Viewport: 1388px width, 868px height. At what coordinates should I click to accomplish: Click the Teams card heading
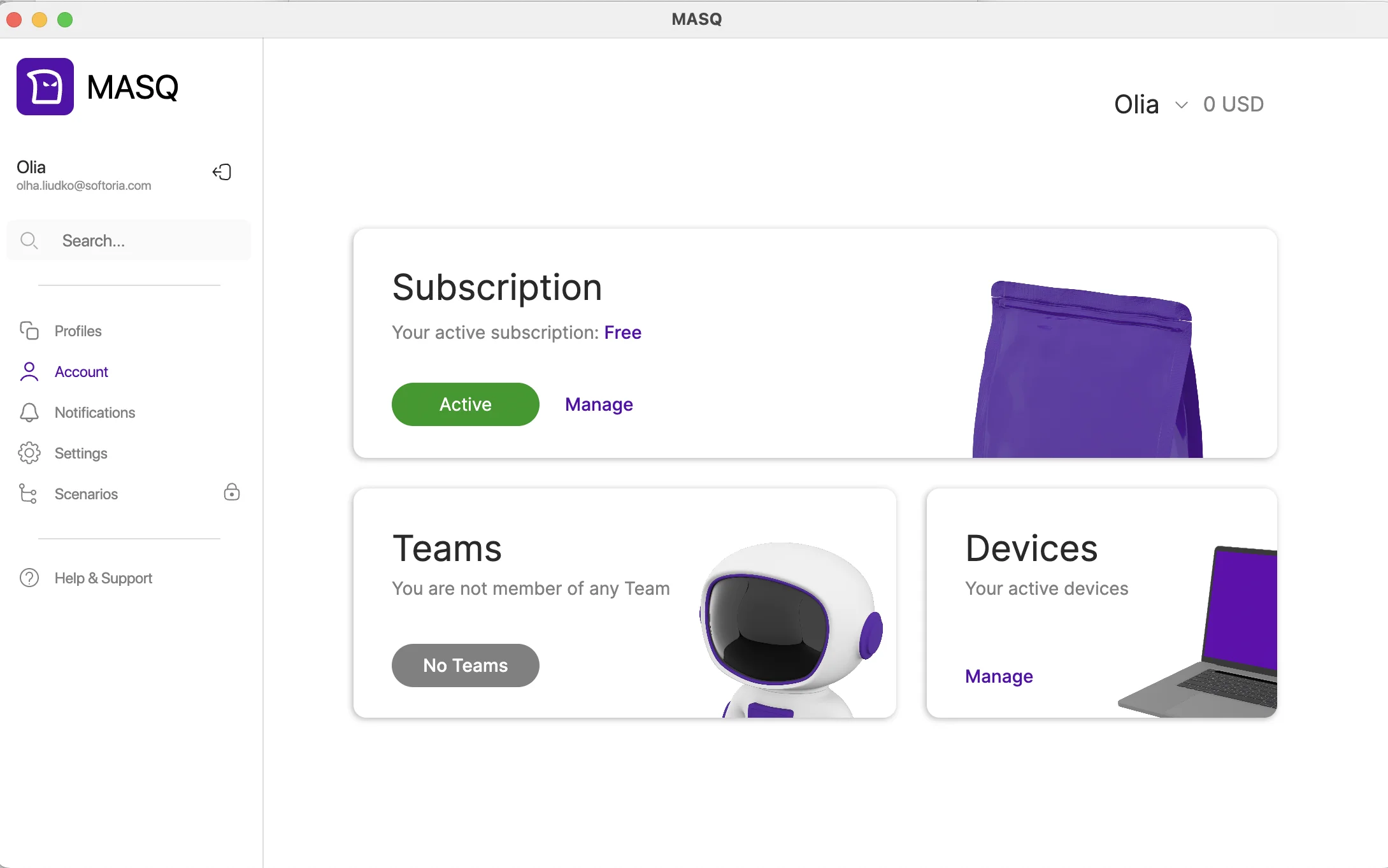pos(447,548)
